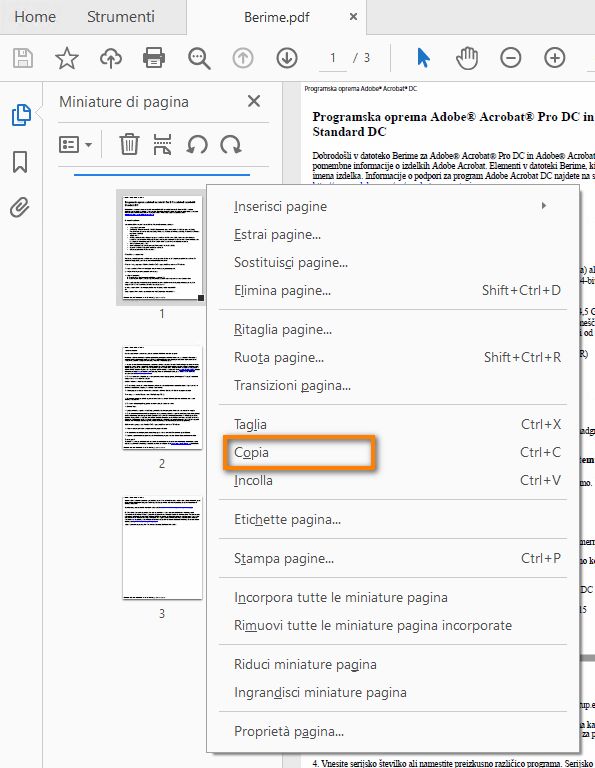This screenshot has width=595, height=768.
Task: Click the cloud upload icon
Action: point(111,58)
